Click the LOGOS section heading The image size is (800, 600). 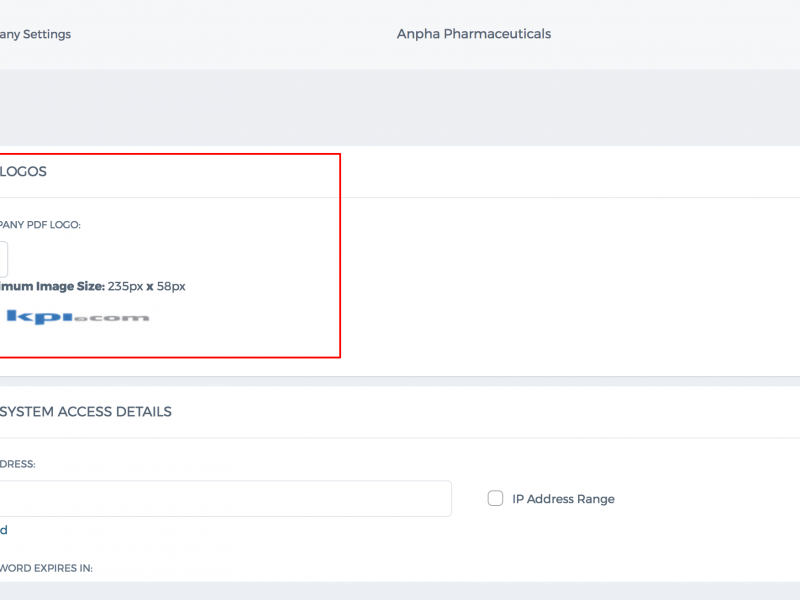pyautogui.click(x=23, y=171)
